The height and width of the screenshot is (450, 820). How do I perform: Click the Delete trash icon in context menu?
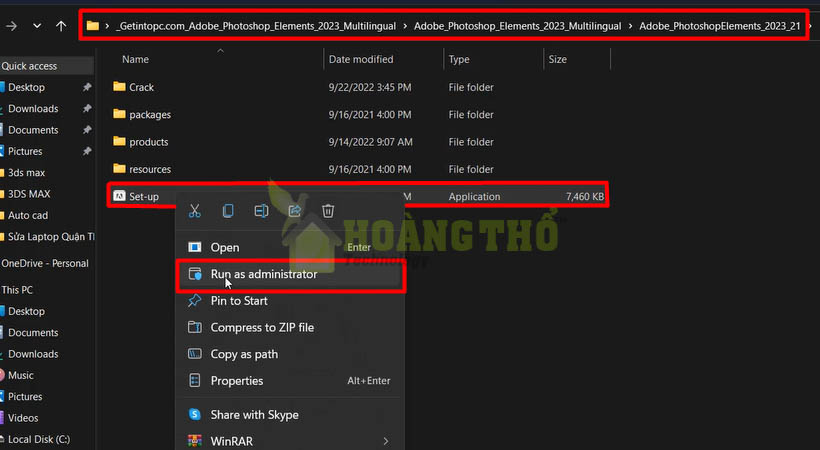[328, 211]
